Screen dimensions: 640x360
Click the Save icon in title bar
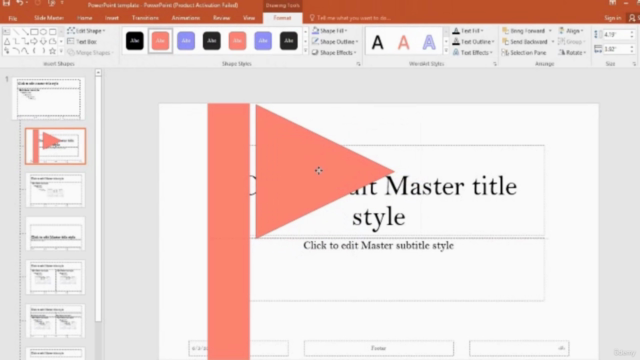click(6, 4)
